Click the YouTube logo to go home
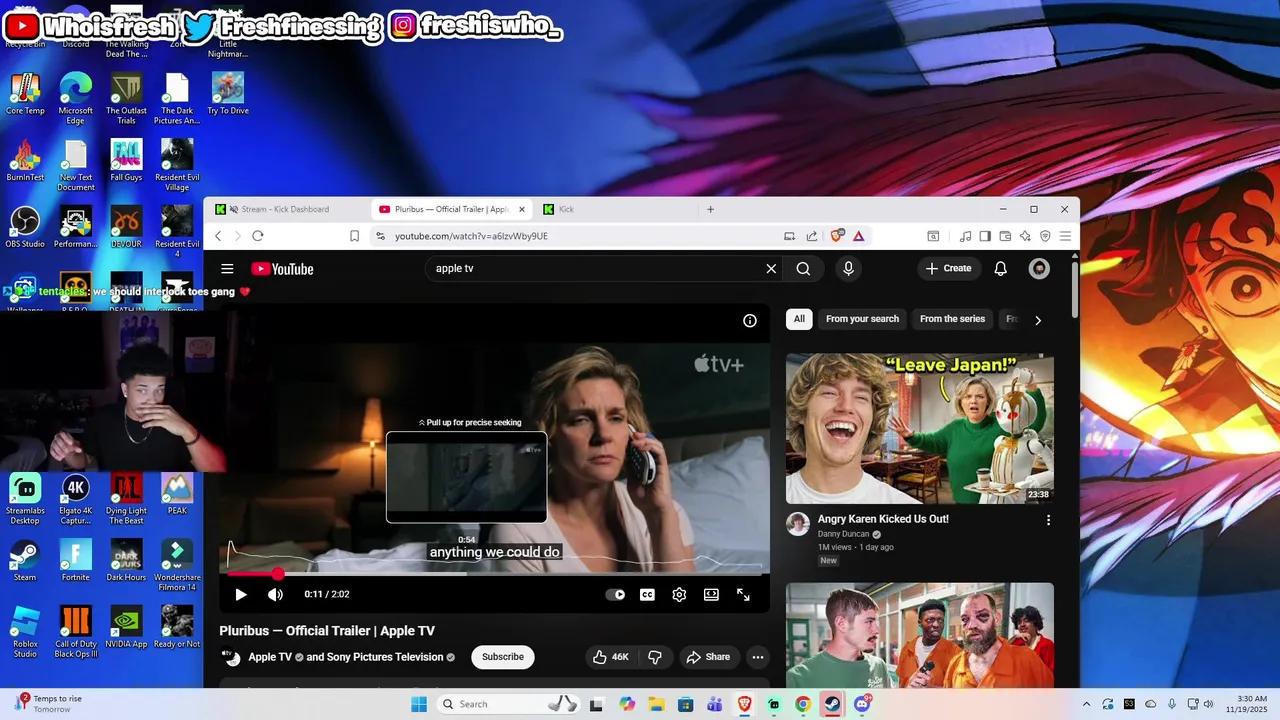Viewport: 1280px width, 720px height. [282, 269]
